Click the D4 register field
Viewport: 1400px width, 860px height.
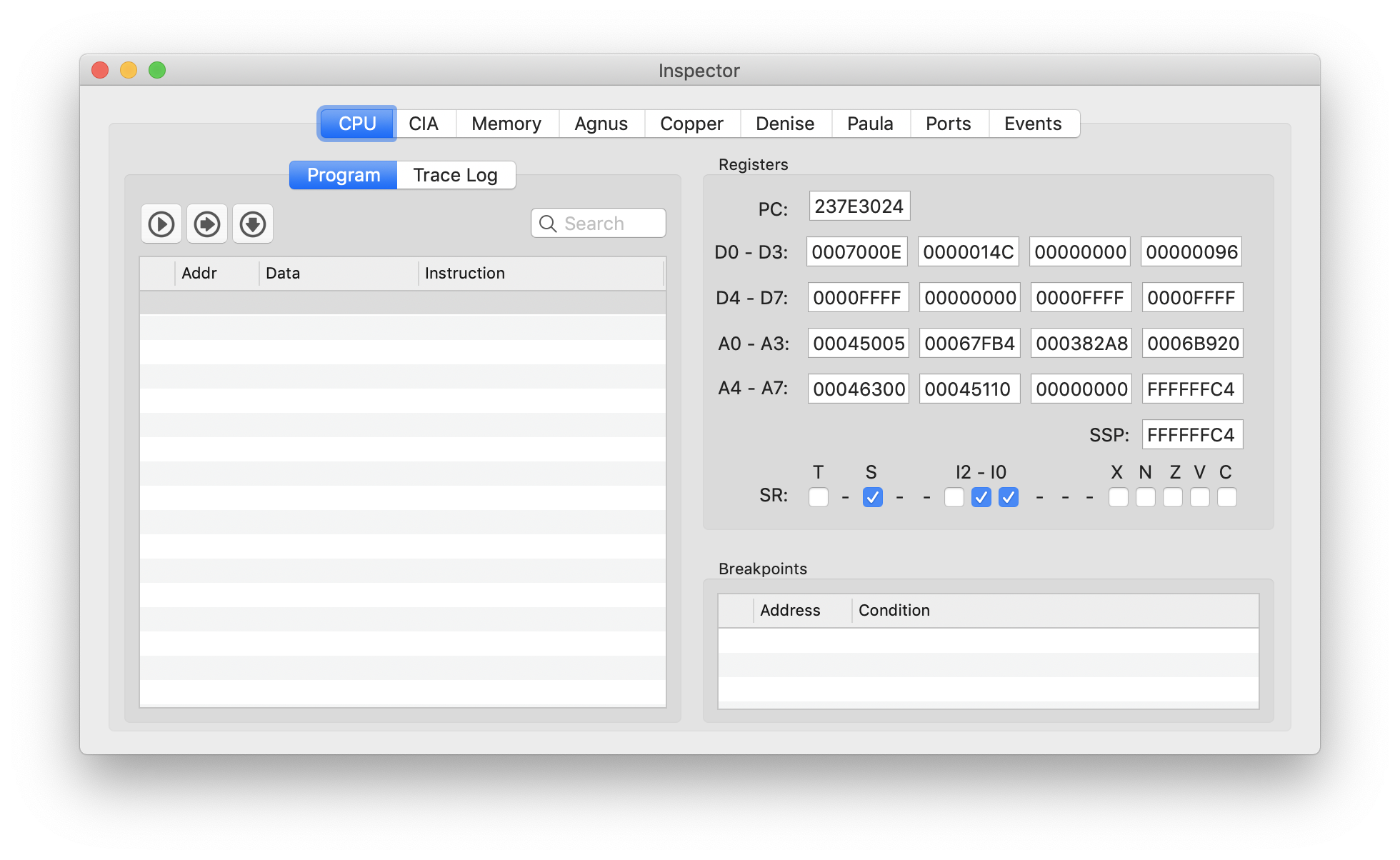859,297
